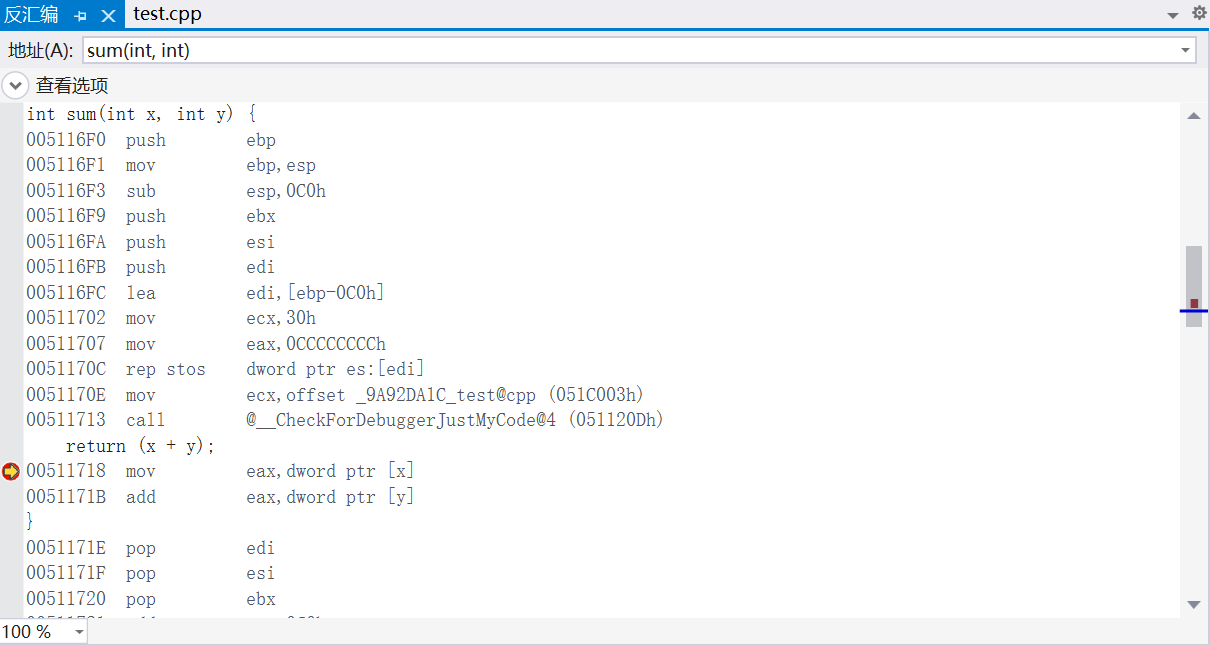Click the line 00511720 pop ebx
1210x645 pixels.
click(151, 599)
